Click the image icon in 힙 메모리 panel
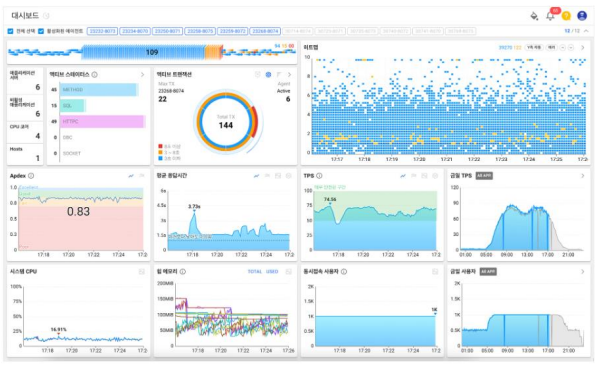The height and width of the screenshot is (366, 598). [x=289, y=271]
